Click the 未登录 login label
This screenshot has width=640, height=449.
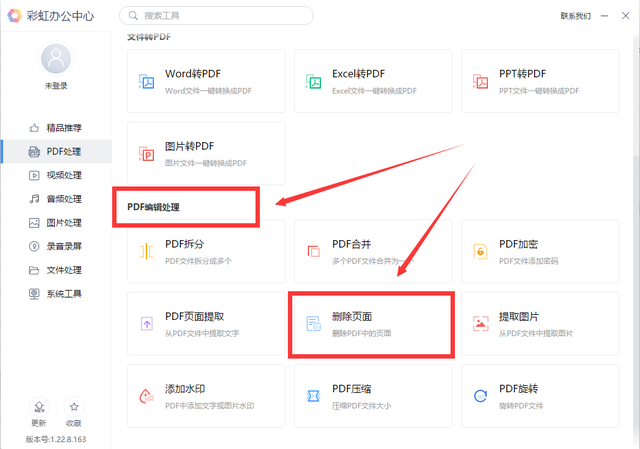pyautogui.click(x=56, y=86)
